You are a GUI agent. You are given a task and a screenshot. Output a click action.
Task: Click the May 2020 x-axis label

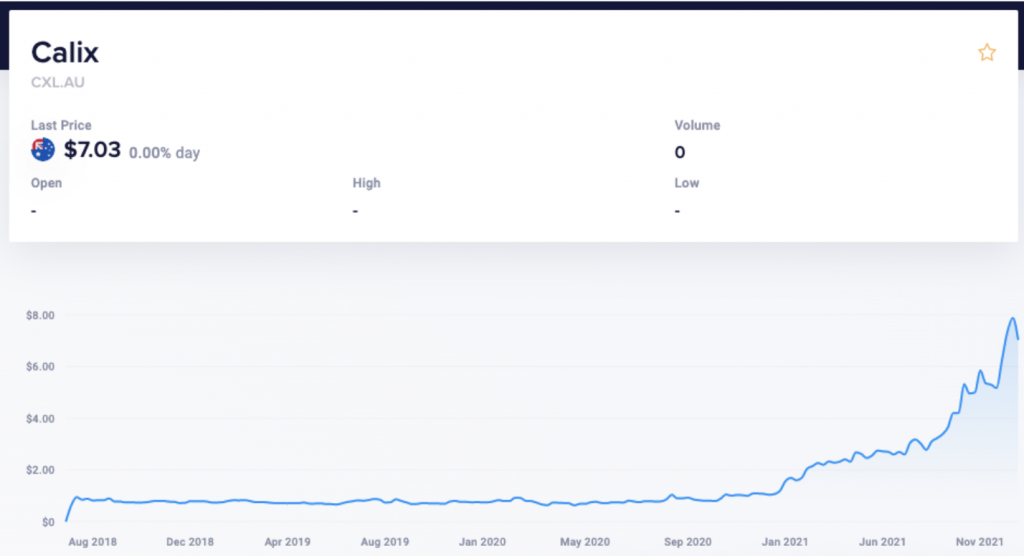584,542
